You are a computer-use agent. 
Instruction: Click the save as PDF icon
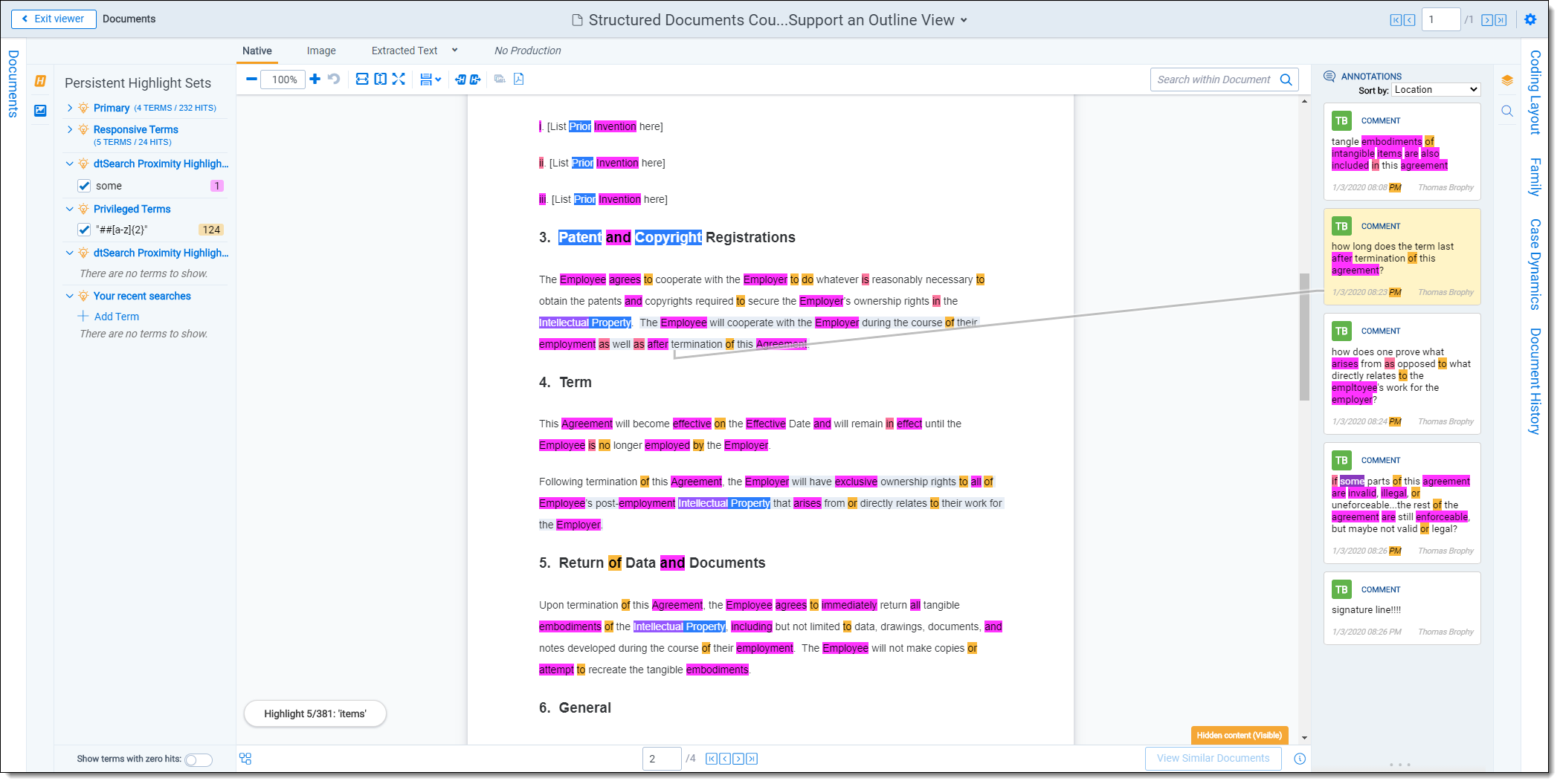[x=519, y=80]
